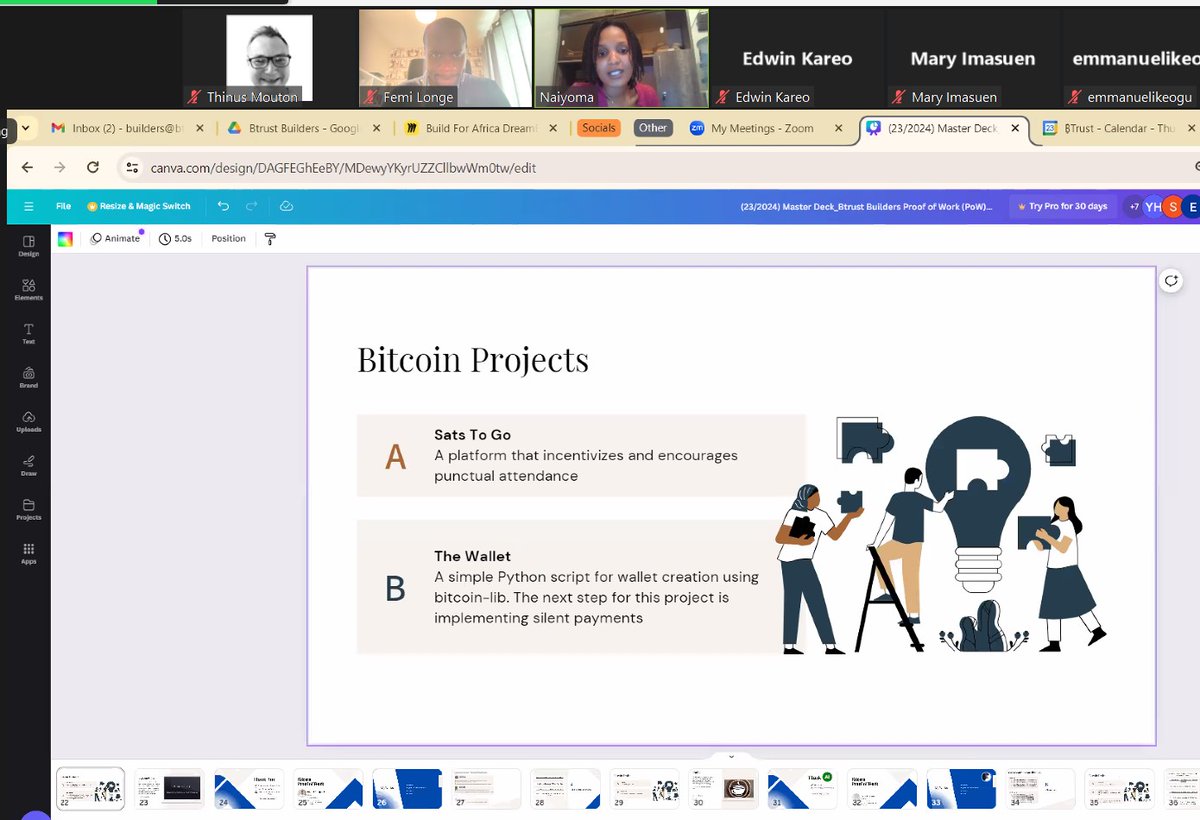Click Try Pro for 30 days
Screen dimensions: 1200x820
(x=1062, y=206)
